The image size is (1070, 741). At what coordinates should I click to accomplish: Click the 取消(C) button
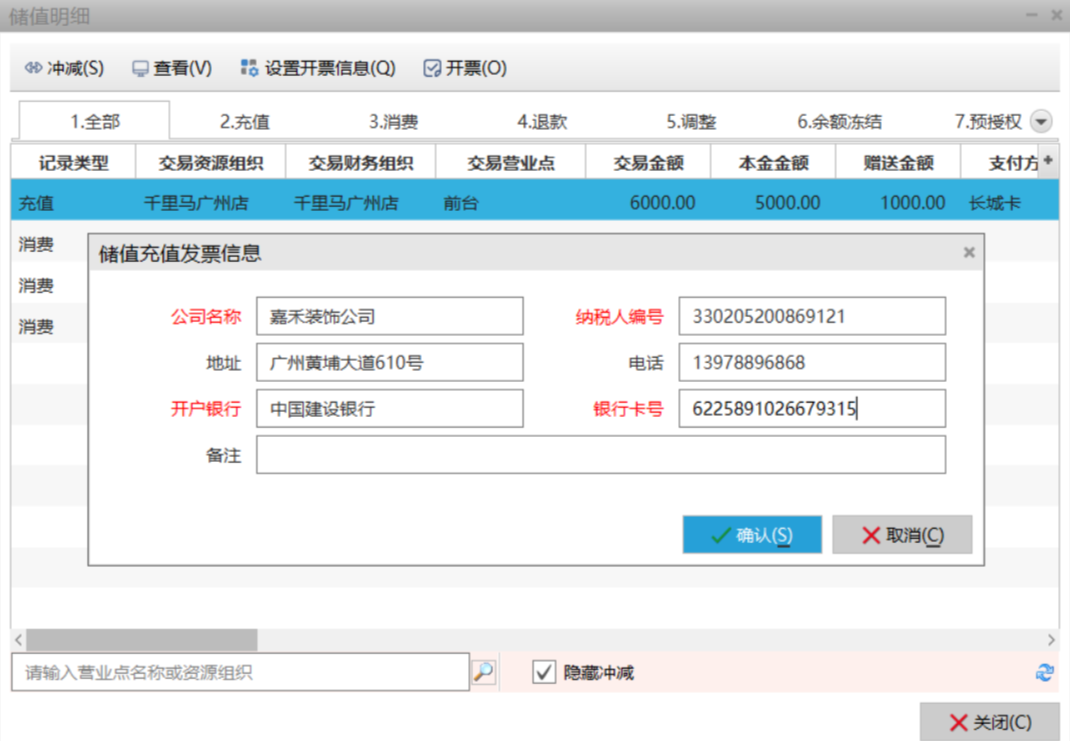point(902,535)
